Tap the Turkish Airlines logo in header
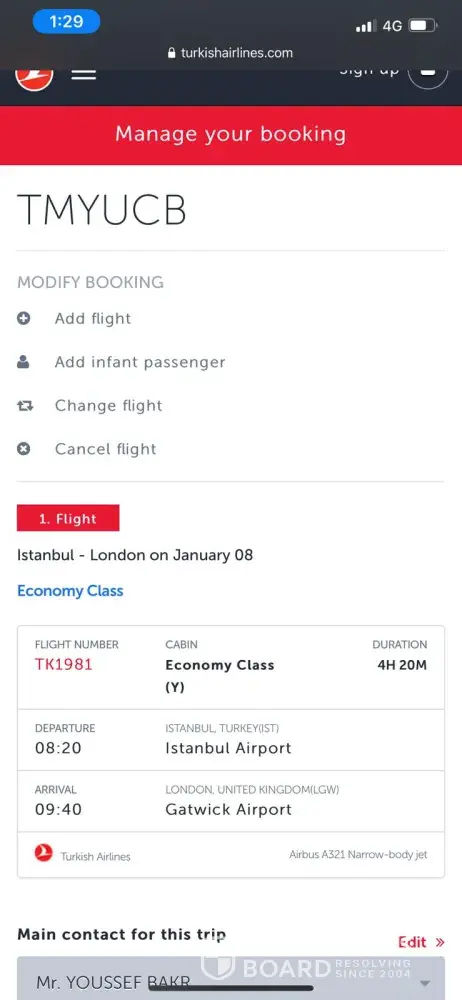Image resolution: width=462 pixels, height=1000 pixels. click(34, 76)
